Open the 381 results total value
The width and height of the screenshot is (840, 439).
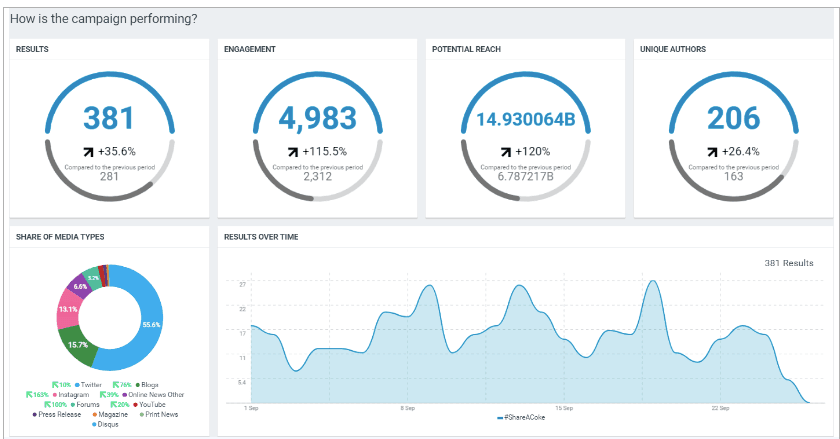click(x=109, y=118)
